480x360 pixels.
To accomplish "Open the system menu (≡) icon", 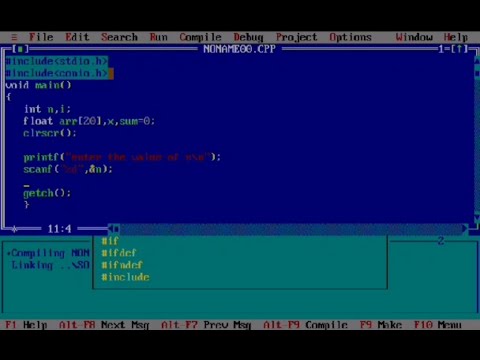I will click(14, 37).
